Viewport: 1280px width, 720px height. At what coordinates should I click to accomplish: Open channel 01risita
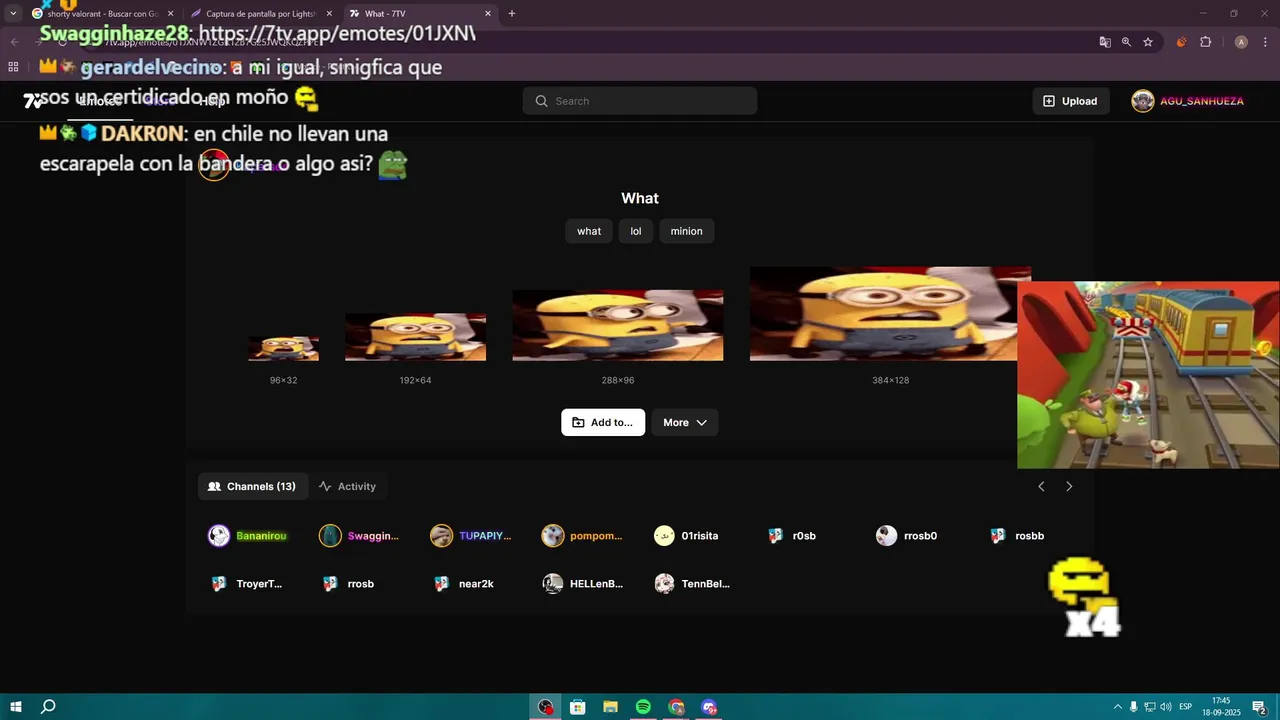point(686,536)
